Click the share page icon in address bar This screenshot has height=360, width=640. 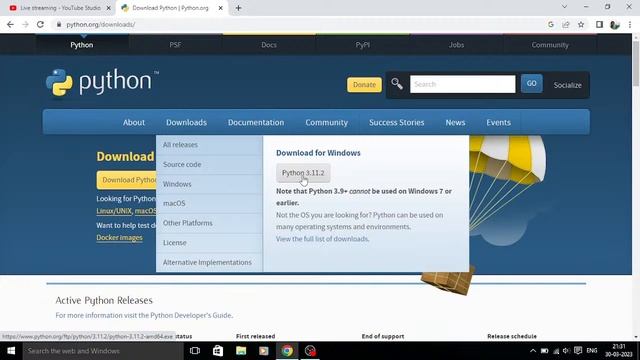[566, 24]
